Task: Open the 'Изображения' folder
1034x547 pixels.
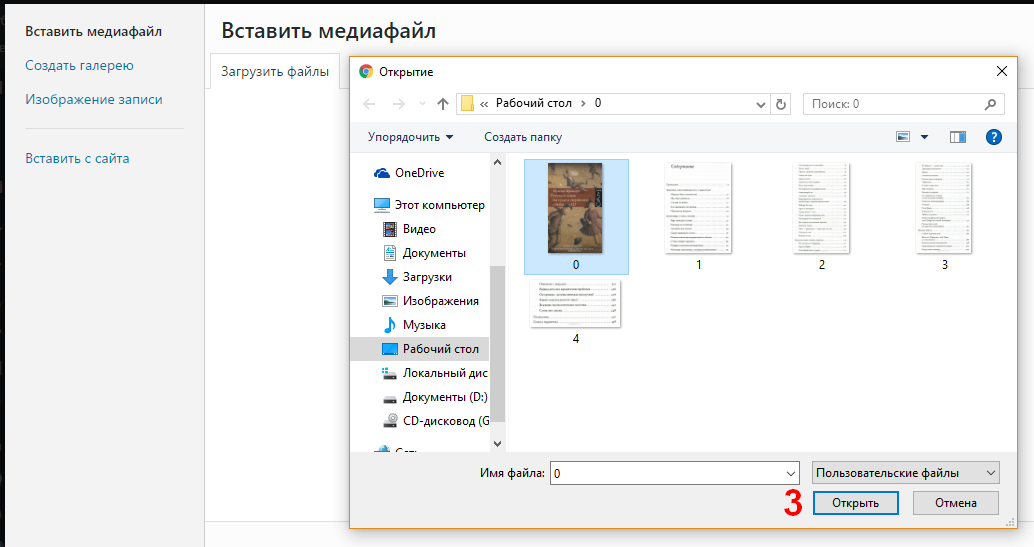Action: click(x=441, y=301)
